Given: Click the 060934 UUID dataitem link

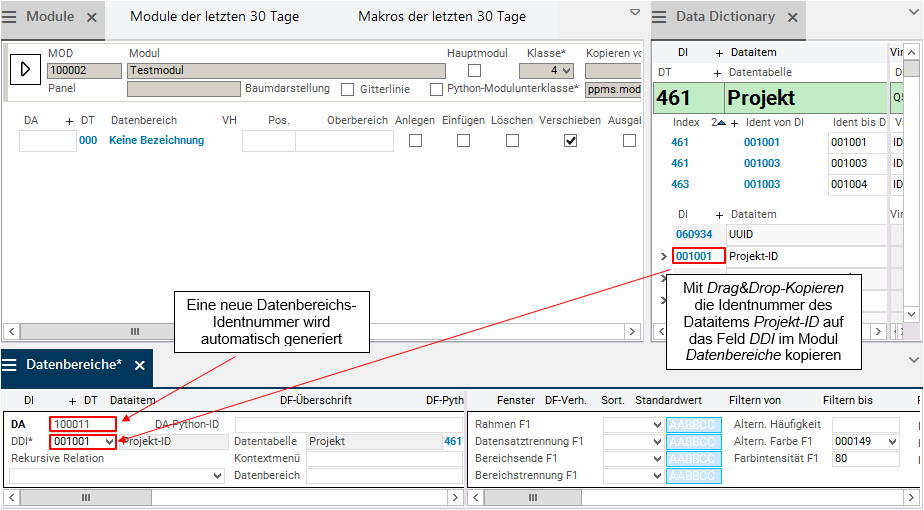Looking at the screenshot, I should click(692, 234).
